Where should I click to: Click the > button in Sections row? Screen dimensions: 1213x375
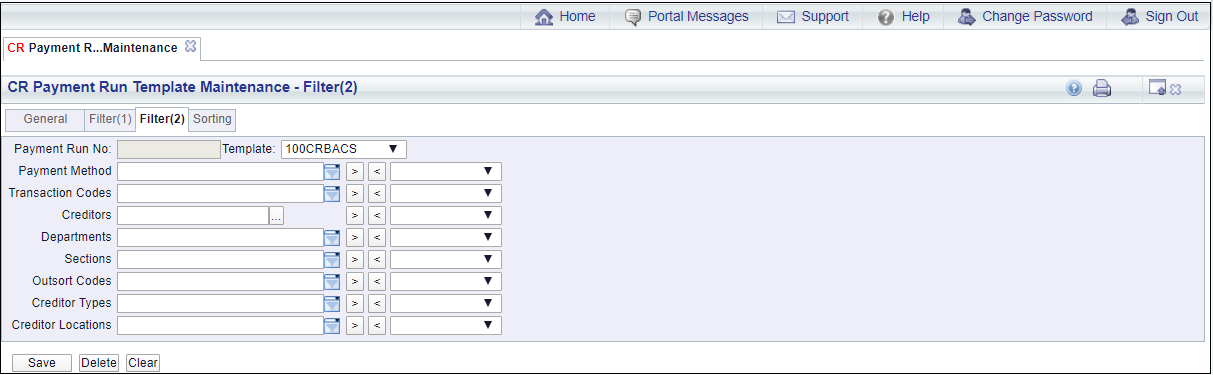click(x=355, y=259)
